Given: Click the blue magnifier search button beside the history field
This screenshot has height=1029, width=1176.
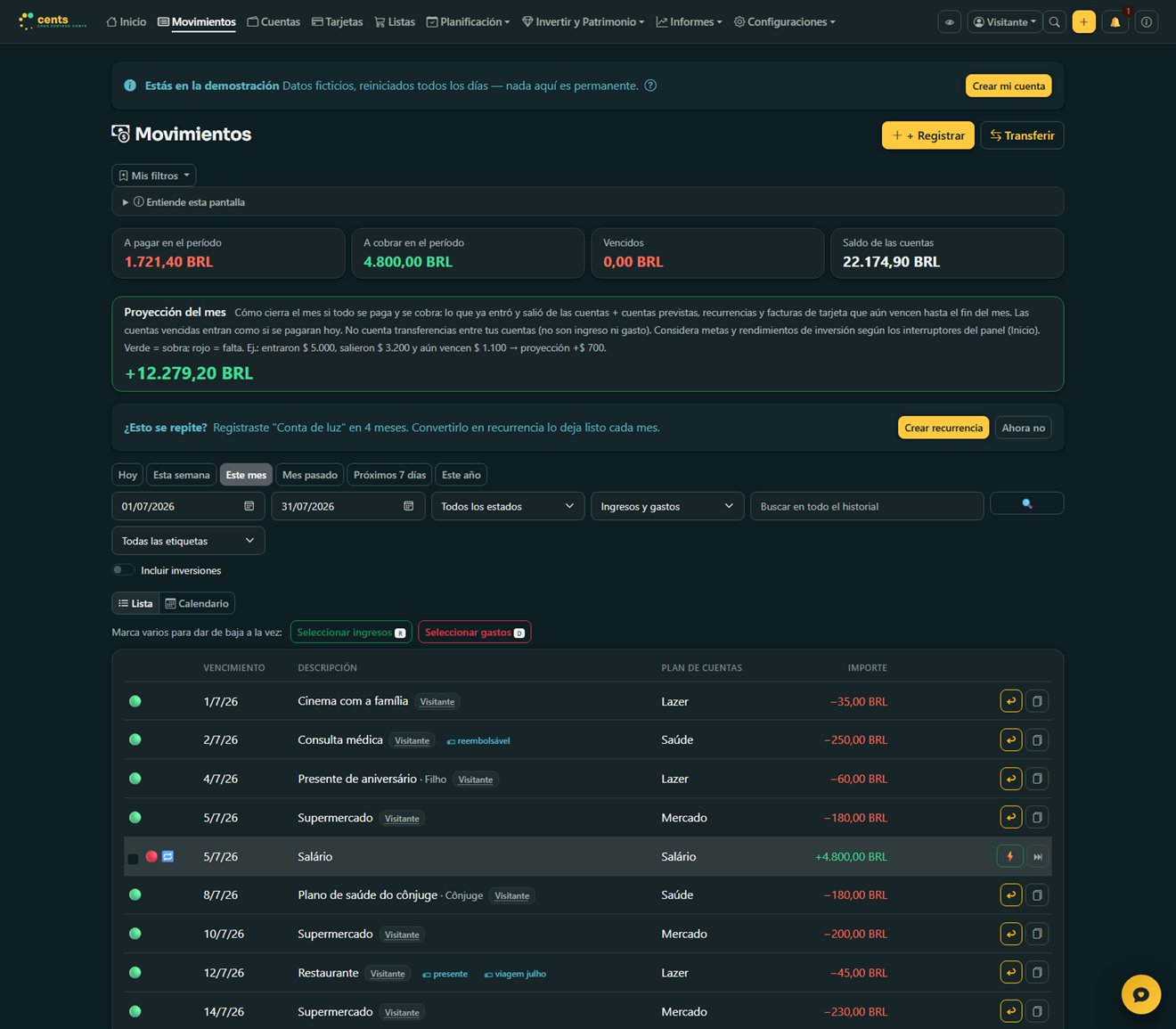Looking at the screenshot, I should coord(1027,503).
